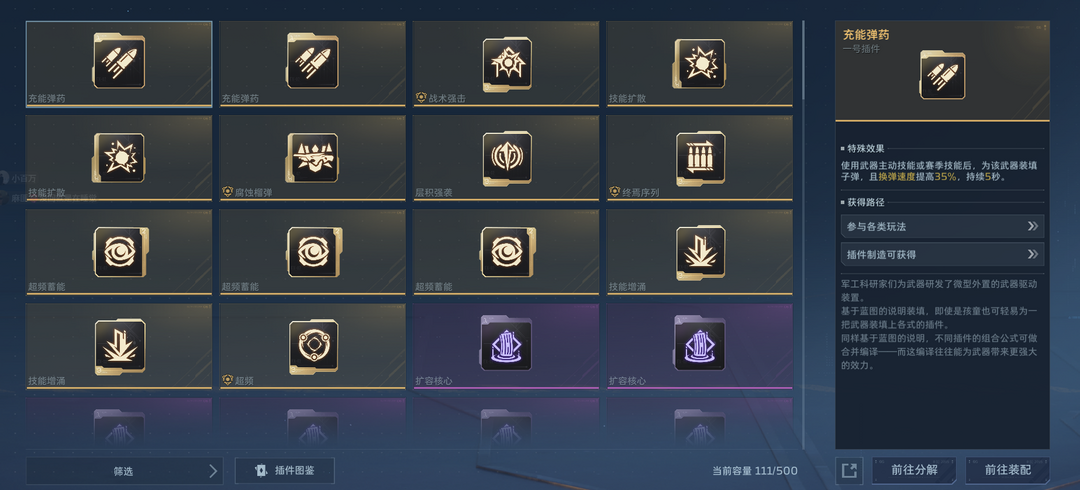Select the second 充能弹药 plugin card
Viewport: 1080px width, 490px height.
pos(312,64)
